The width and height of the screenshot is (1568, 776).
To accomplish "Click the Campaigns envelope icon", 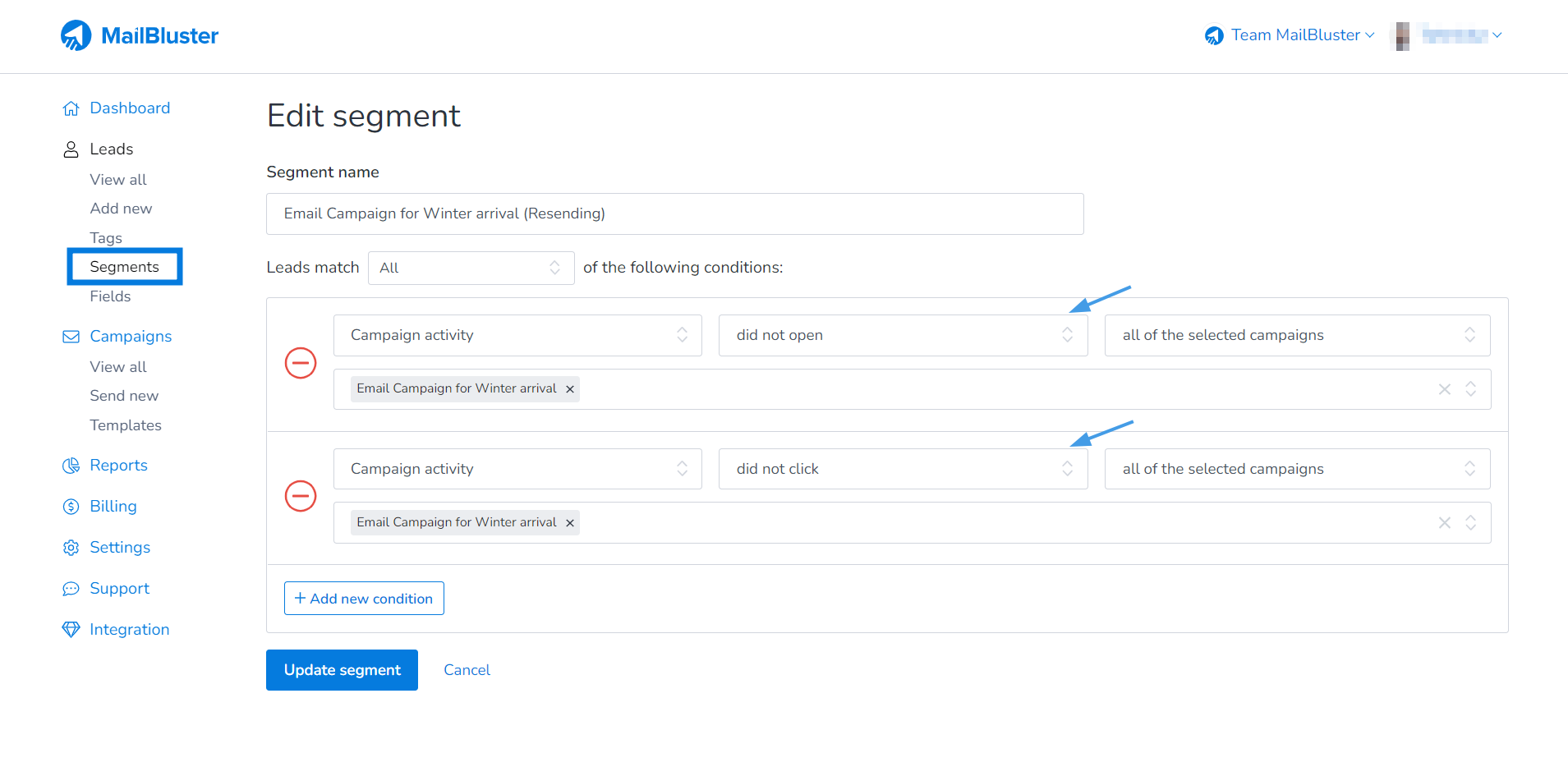I will tap(71, 336).
